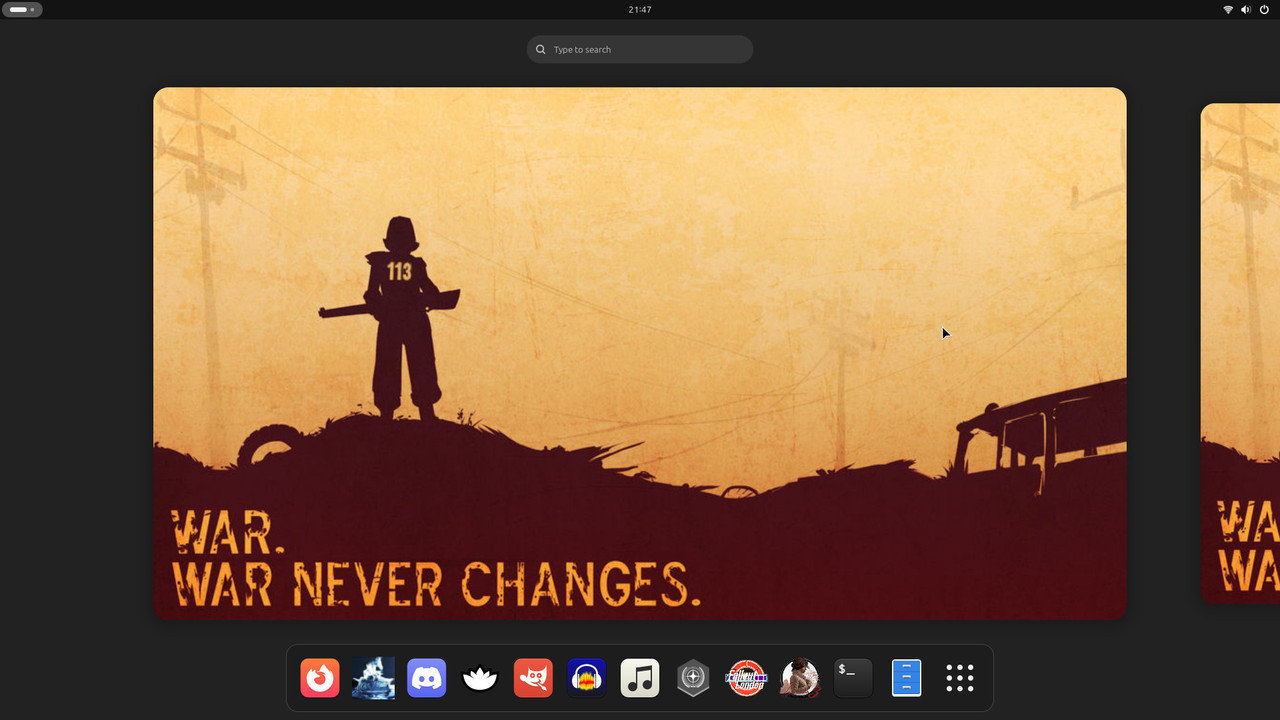1280x720 pixels.
Task: Launch the round character portrait game icon
Action: [800, 678]
